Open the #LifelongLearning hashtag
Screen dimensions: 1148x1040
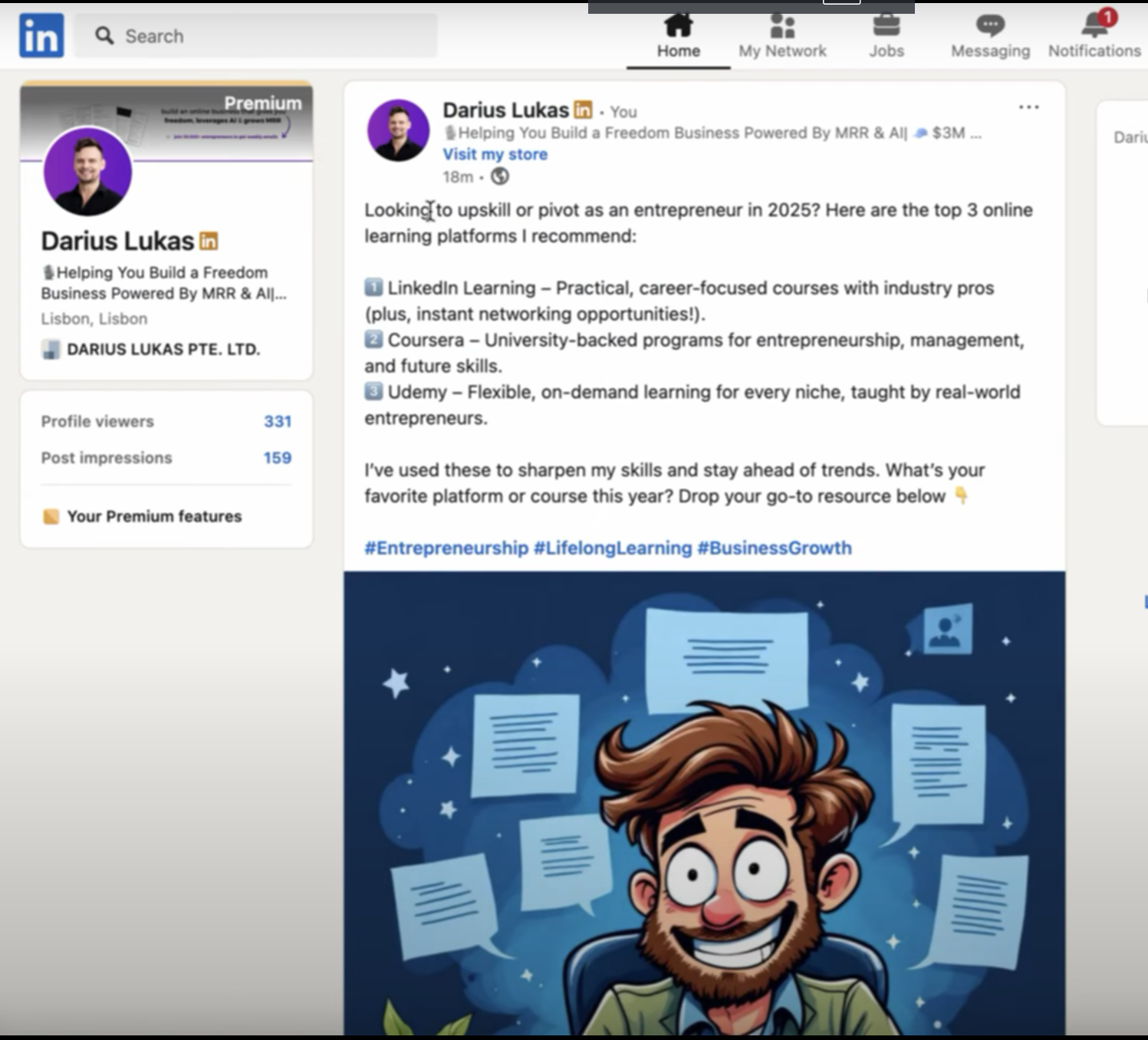[x=612, y=548]
